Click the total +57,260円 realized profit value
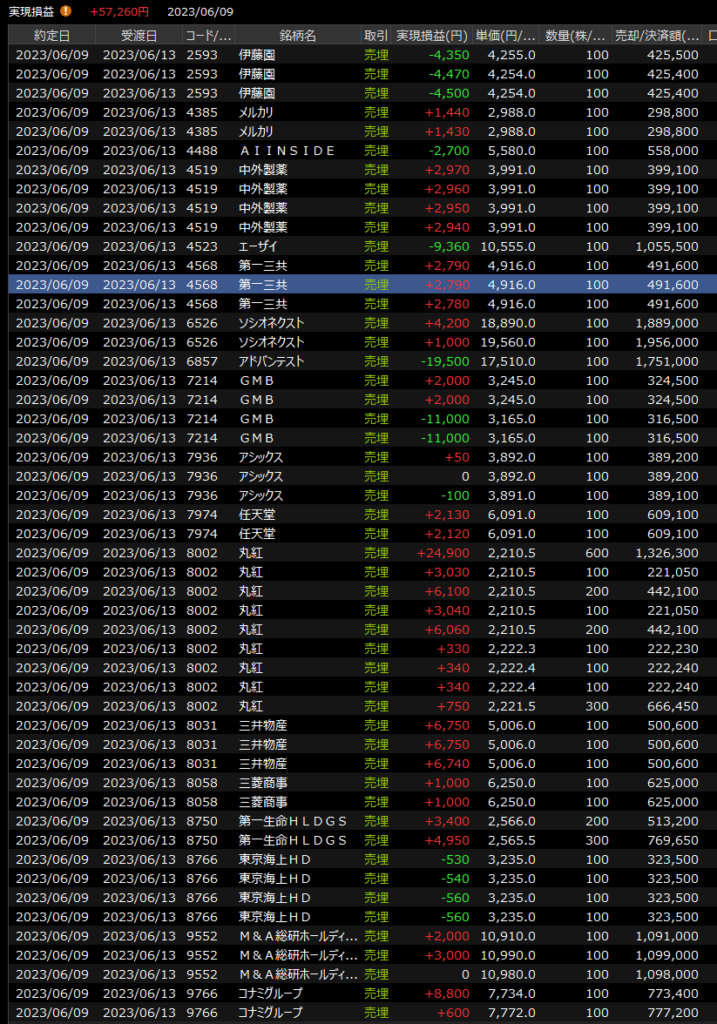The height and width of the screenshot is (1024, 717). click(119, 12)
